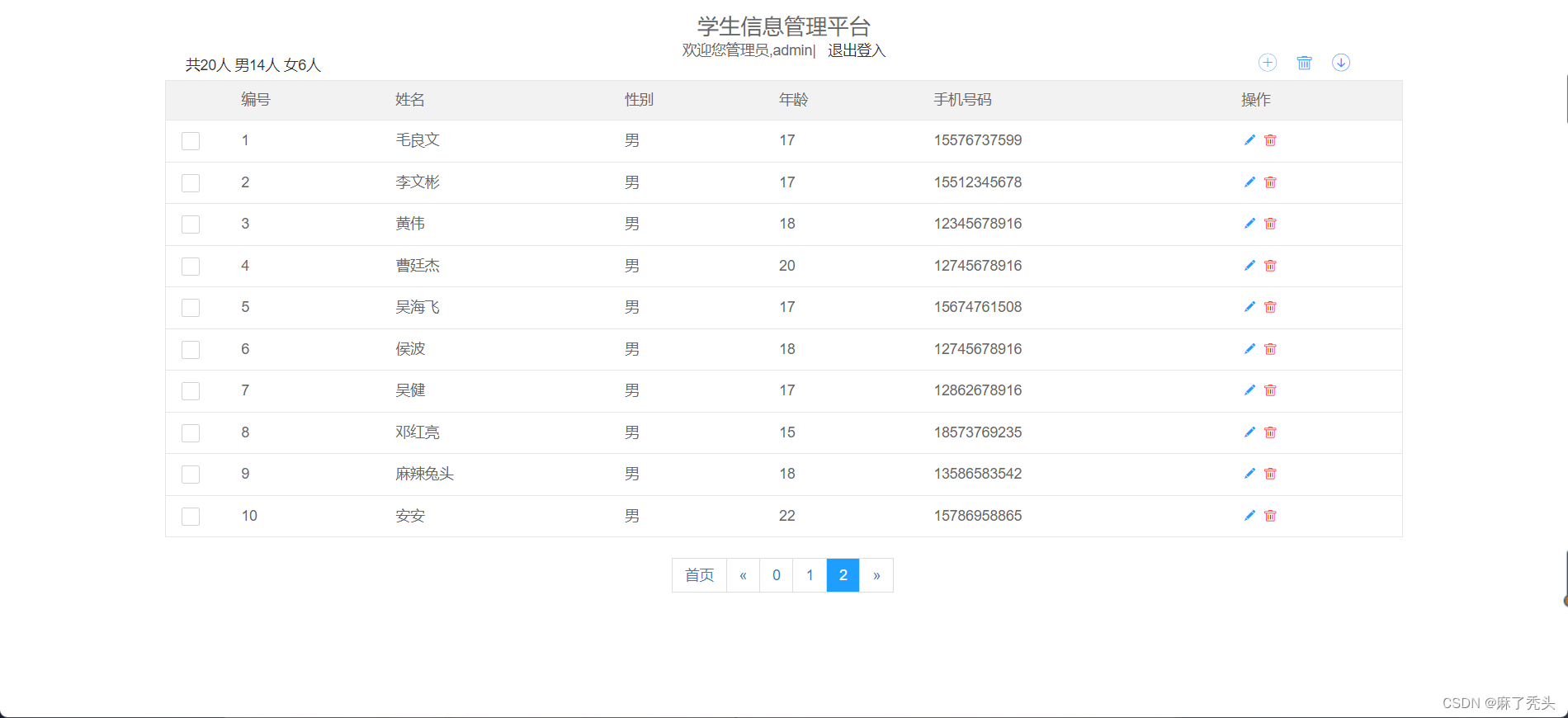Delete the row for 黄伟
This screenshot has height=718, width=1568.
pos(1271,224)
